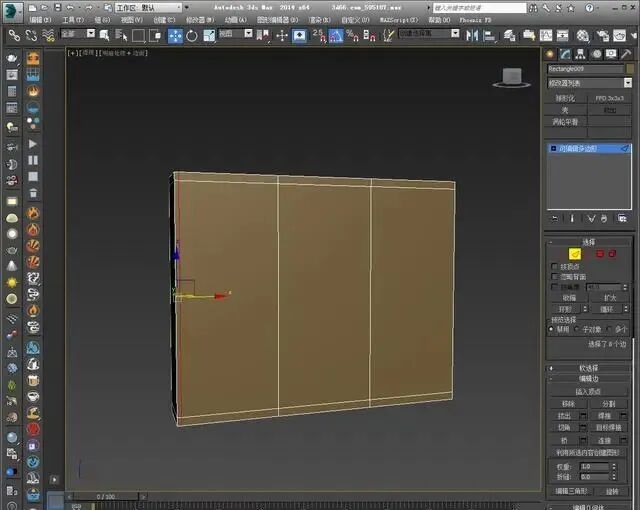Select the 禁用 preview selection radio
Viewport: 640px width, 510px height.
[x=551, y=329]
